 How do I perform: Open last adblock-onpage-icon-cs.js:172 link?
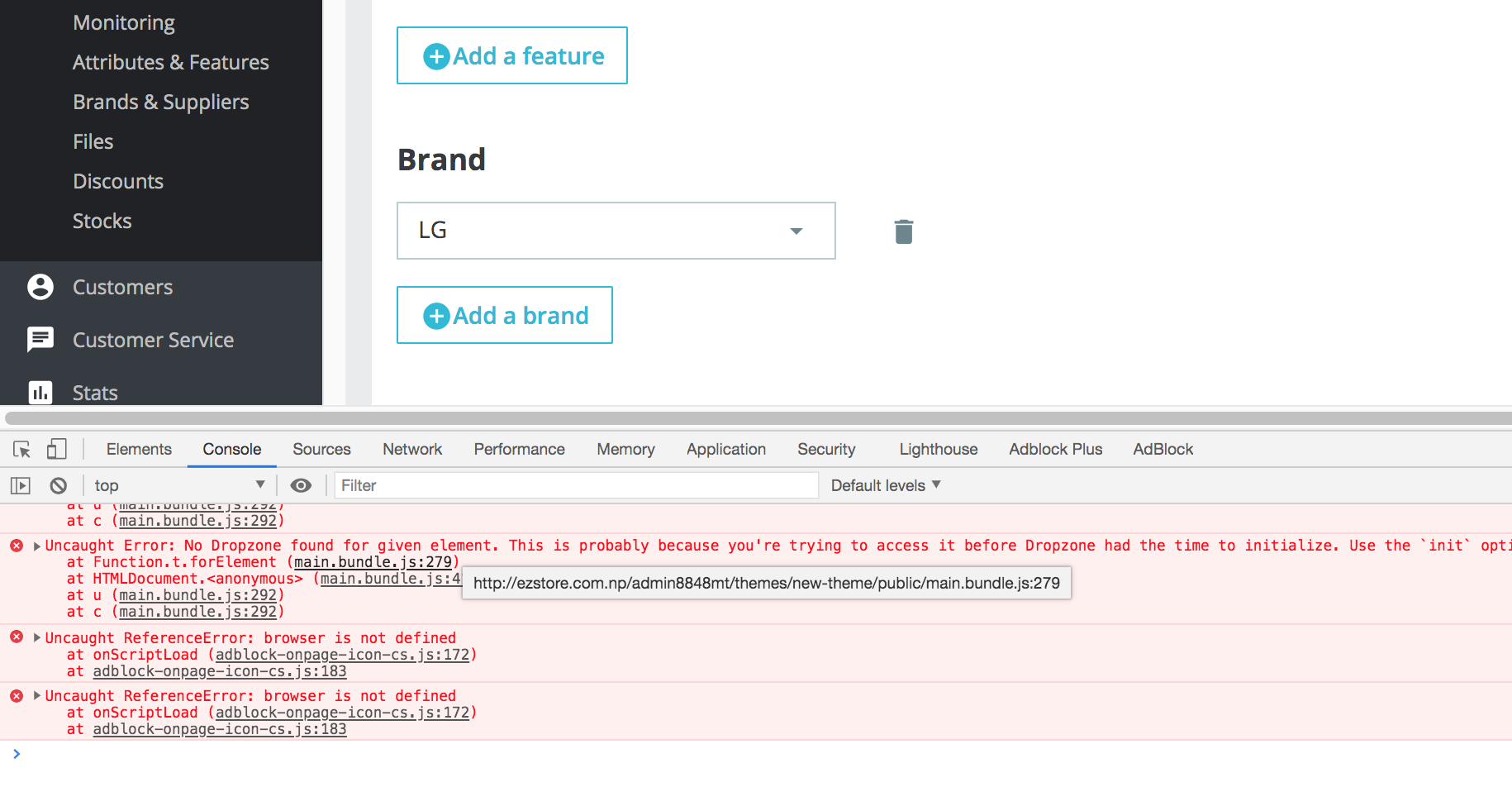[343, 713]
